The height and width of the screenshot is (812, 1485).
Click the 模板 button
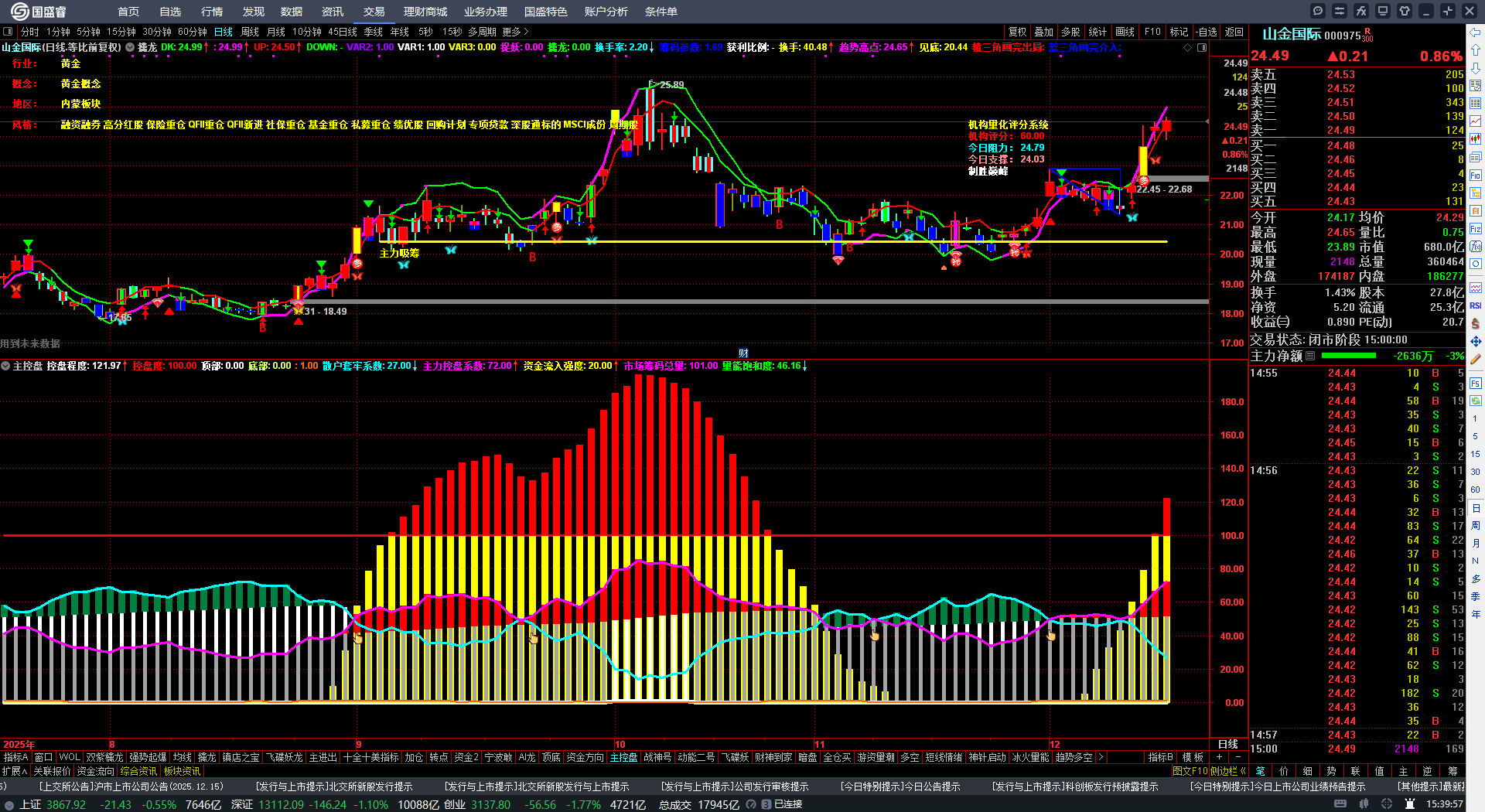(1193, 757)
